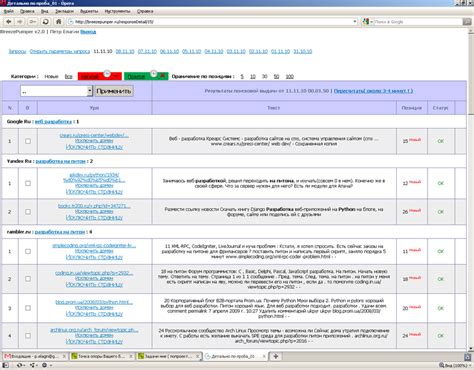Compare by position 100 link
The height and width of the screenshot is (370, 474).
pyautogui.click(x=290, y=76)
